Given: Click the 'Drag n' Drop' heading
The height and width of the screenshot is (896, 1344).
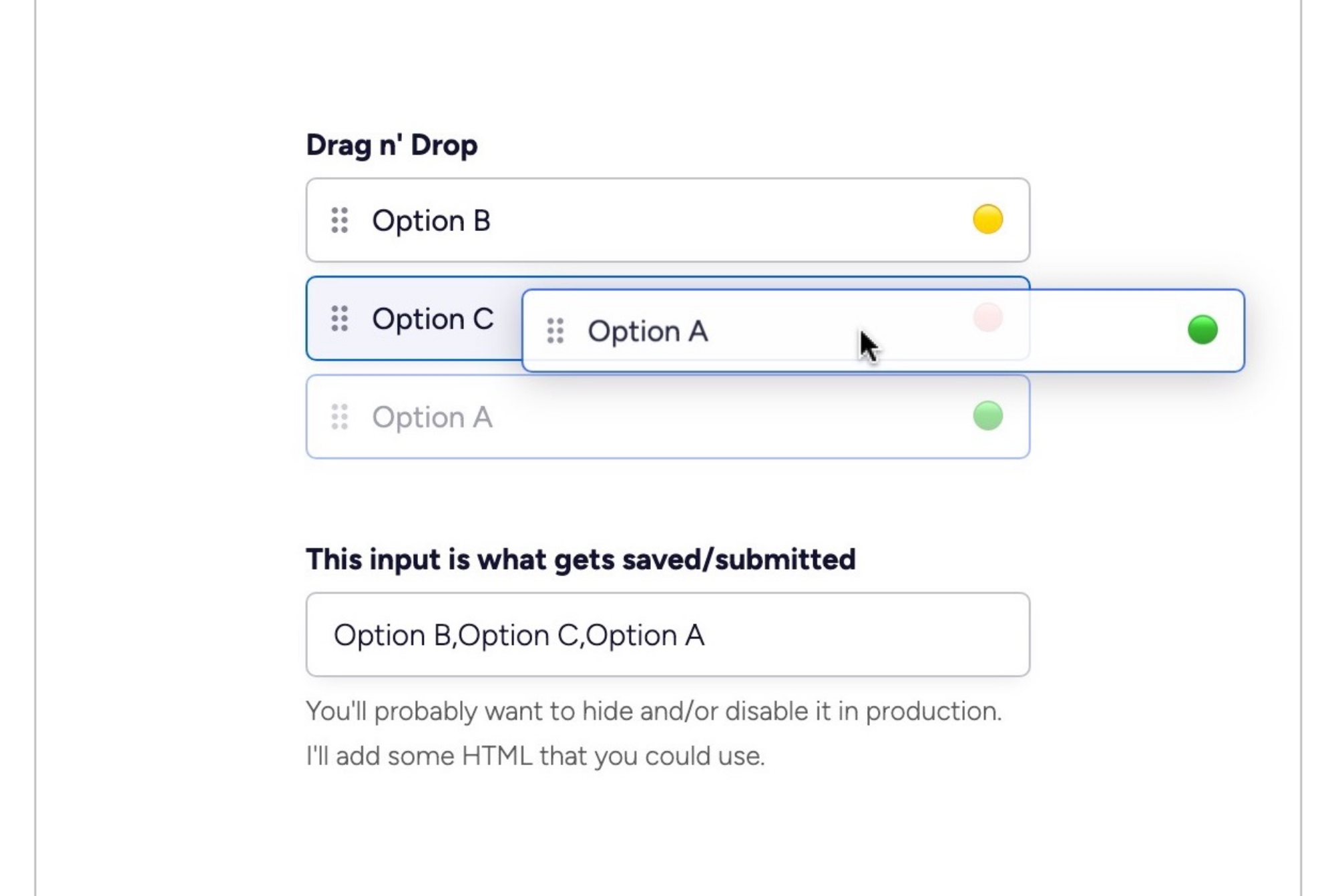Looking at the screenshot, I should click(x=391, y=144).
